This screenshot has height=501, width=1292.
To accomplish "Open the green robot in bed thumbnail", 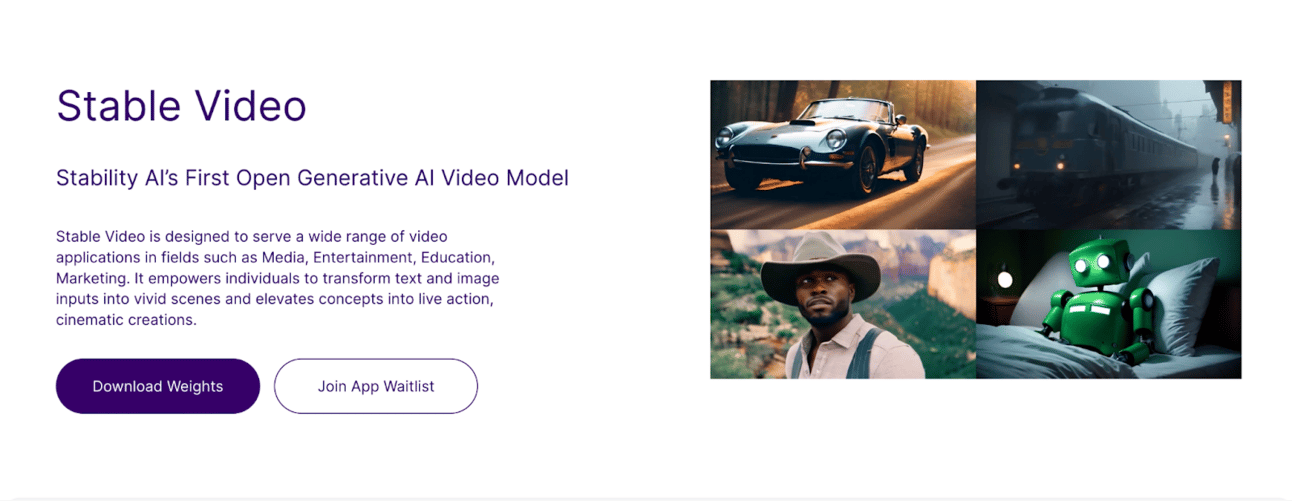I will [1109, 304].
